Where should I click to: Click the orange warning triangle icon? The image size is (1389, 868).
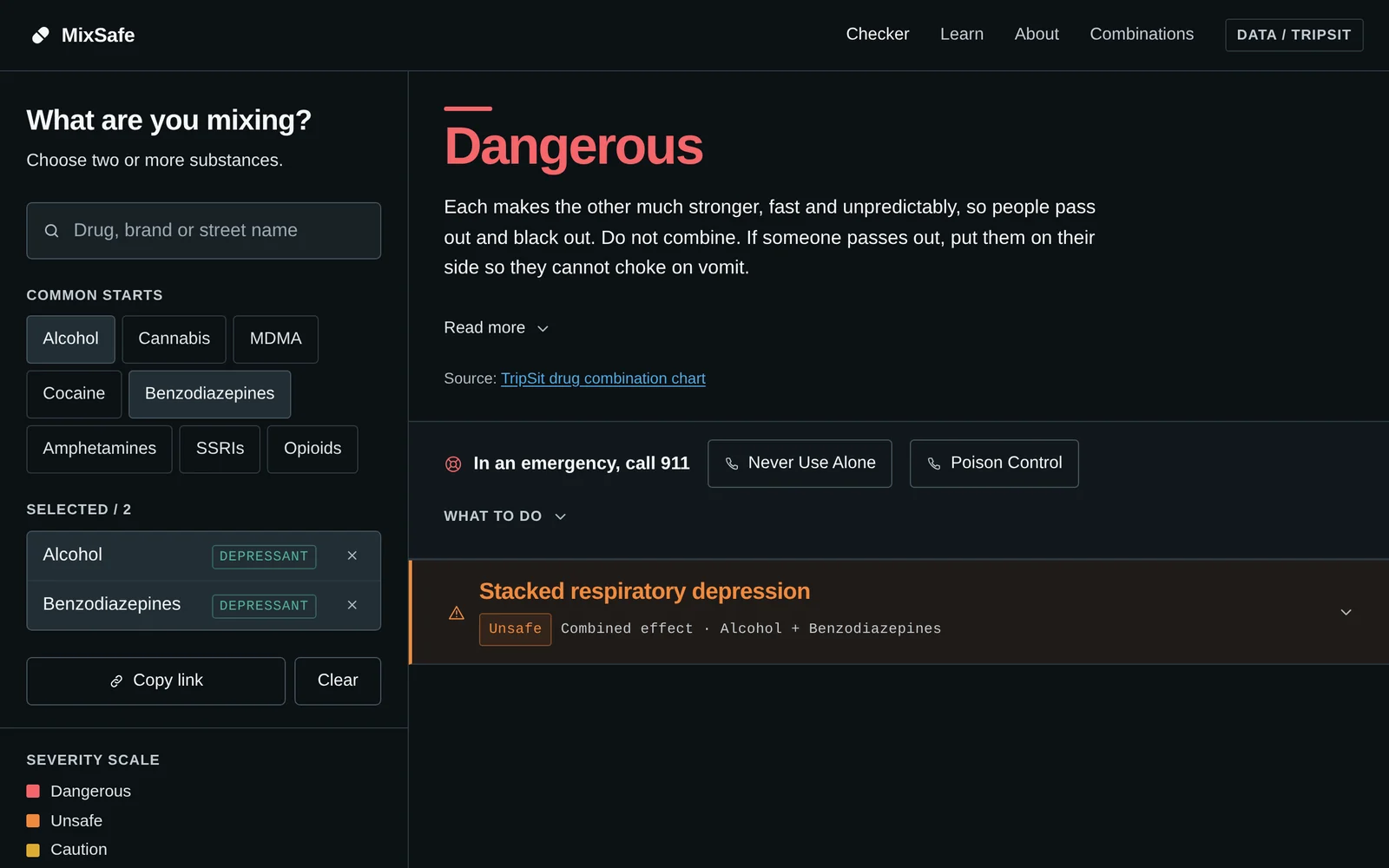click(457, 613)
